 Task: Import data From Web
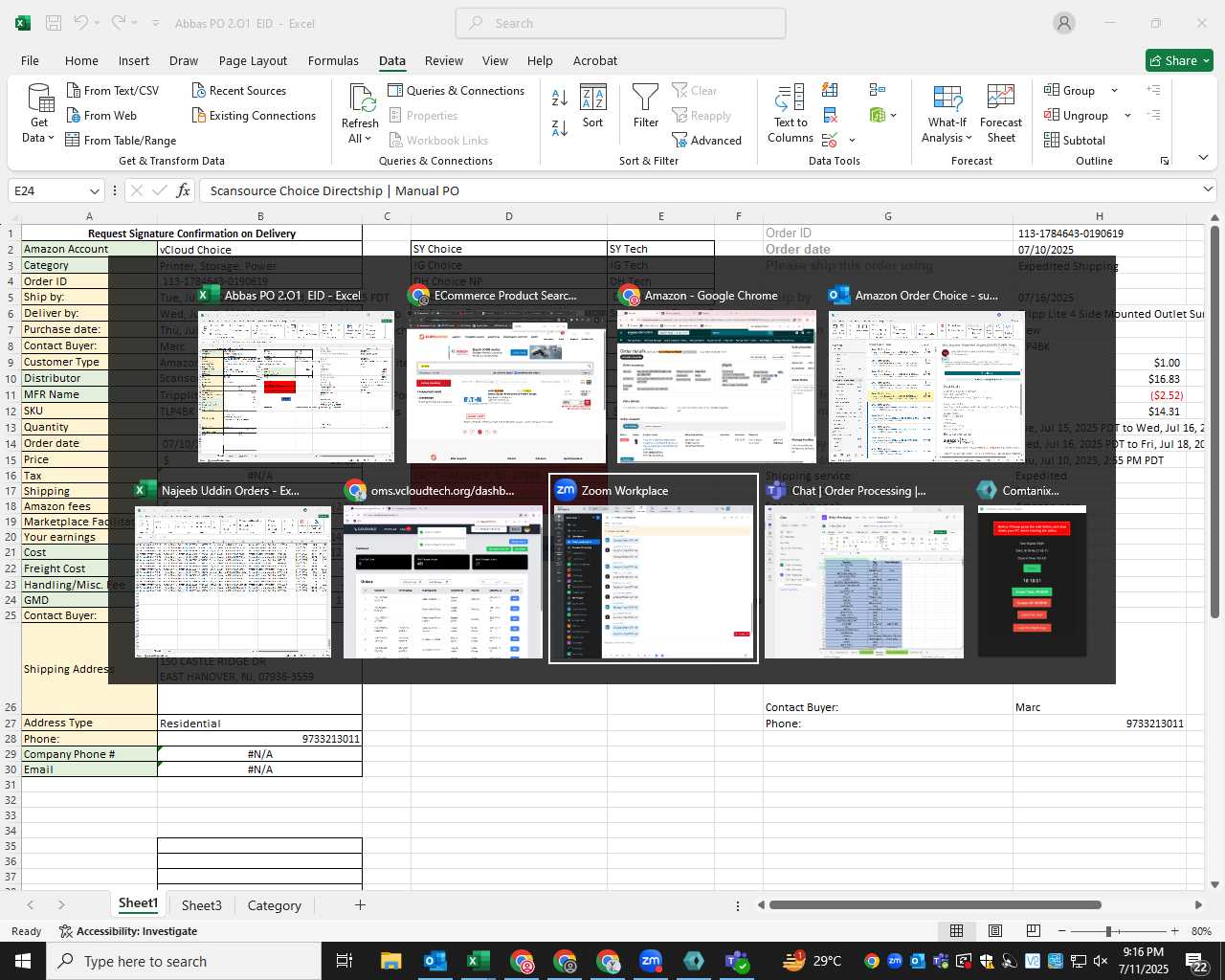[x=101, y=115]
